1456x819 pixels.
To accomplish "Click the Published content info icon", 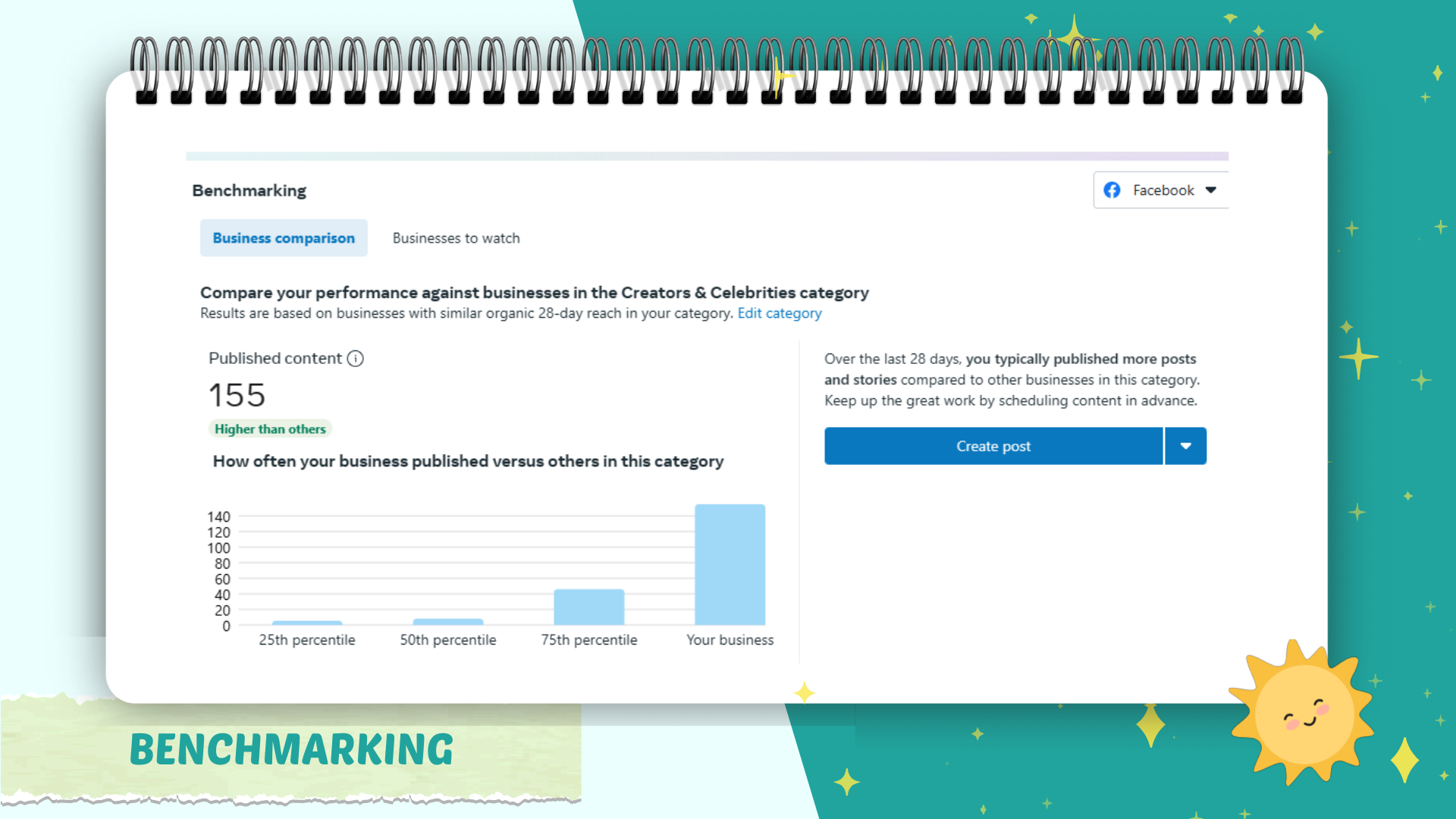I will (355, 359).
